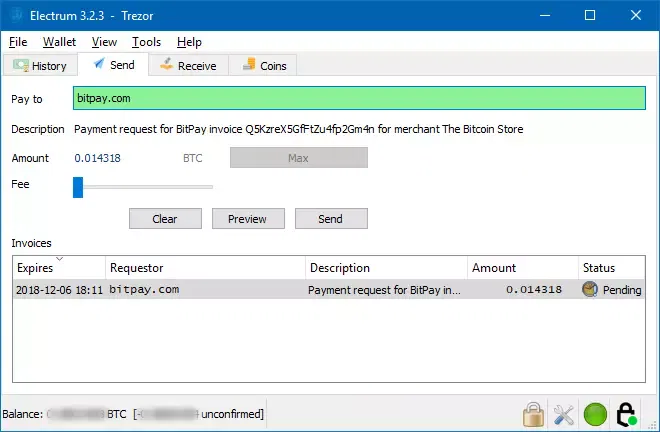Image resolution: width=660 pixels, height=432 pixels.
Task: Open the Tools menu
Action: point(146,42)
